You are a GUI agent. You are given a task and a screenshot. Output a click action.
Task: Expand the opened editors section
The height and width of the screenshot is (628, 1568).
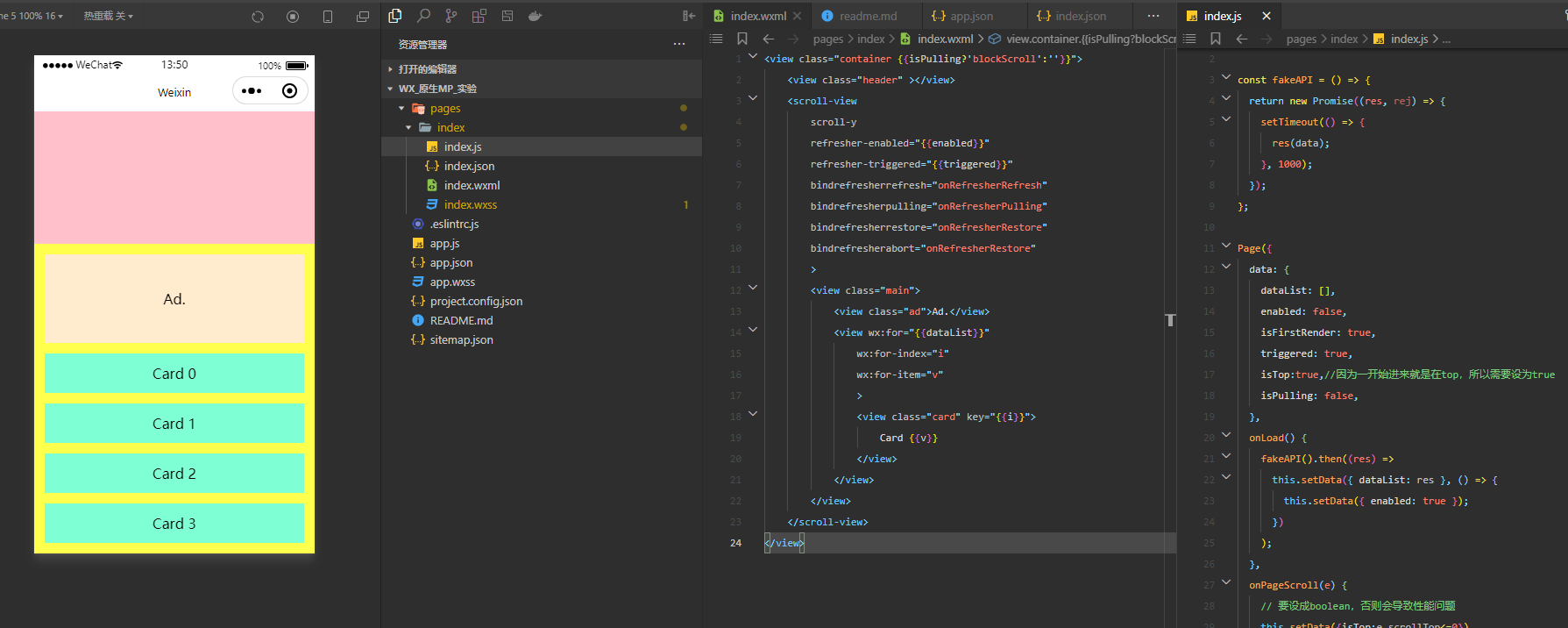tap(427, 69)
